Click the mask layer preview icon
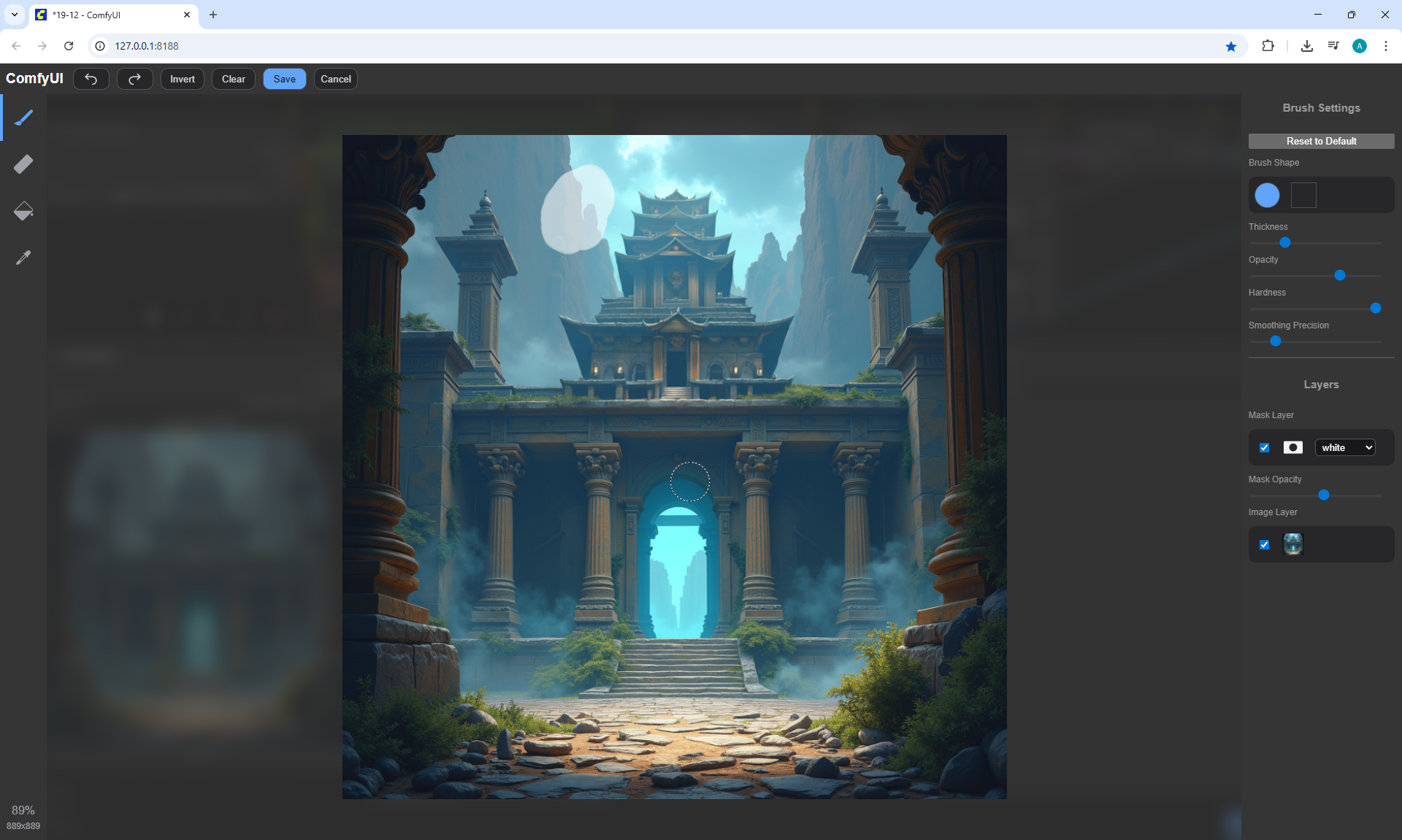This screenshot has height=840, width=1402. (1292, 447)
